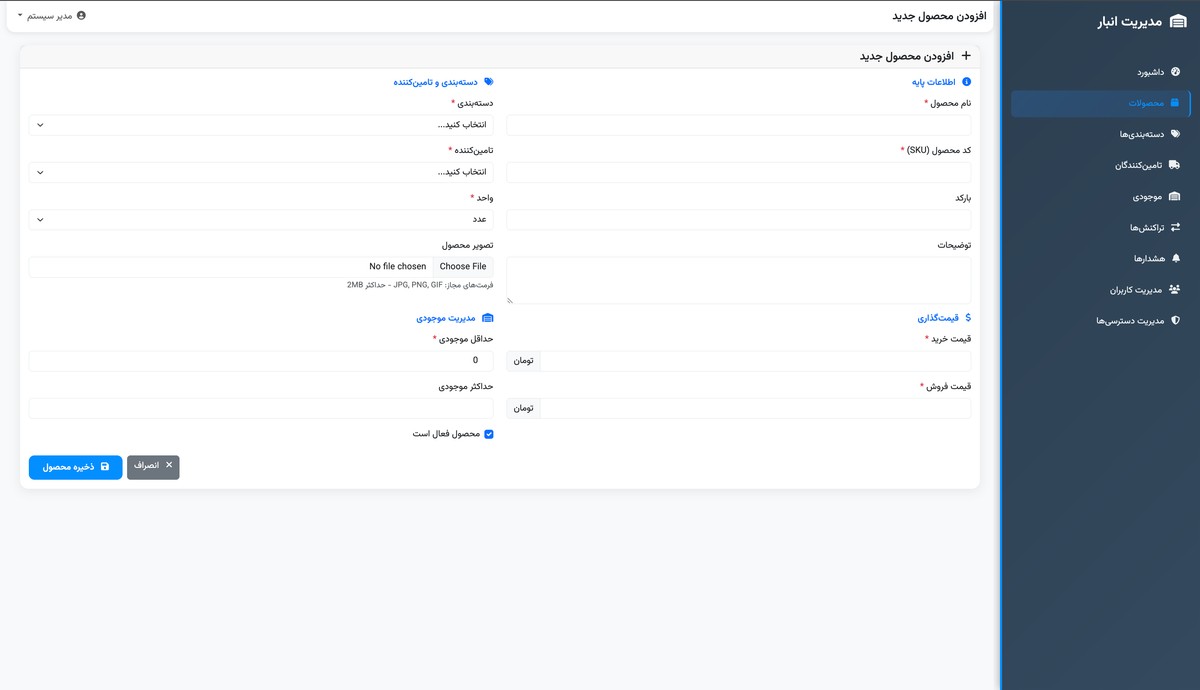Open the دسته‌بندی category dropdown
This screenshot has height=690, width=1200.
click(261, 125)
